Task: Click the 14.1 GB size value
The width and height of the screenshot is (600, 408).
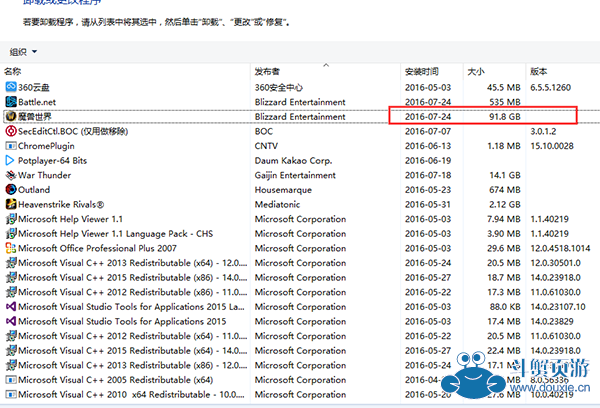Action: (x=505, y=175)
